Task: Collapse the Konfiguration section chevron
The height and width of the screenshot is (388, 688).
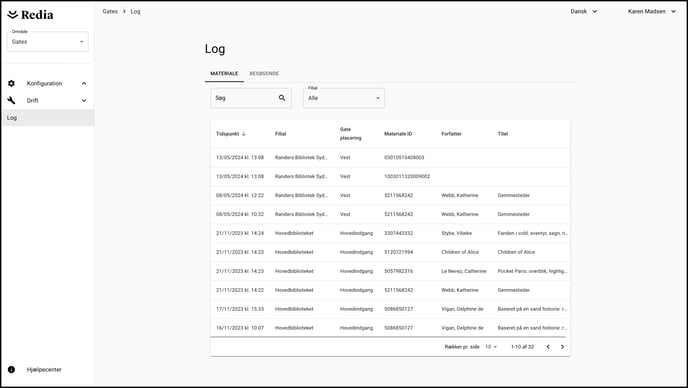Action: click(x=84, y=83)
